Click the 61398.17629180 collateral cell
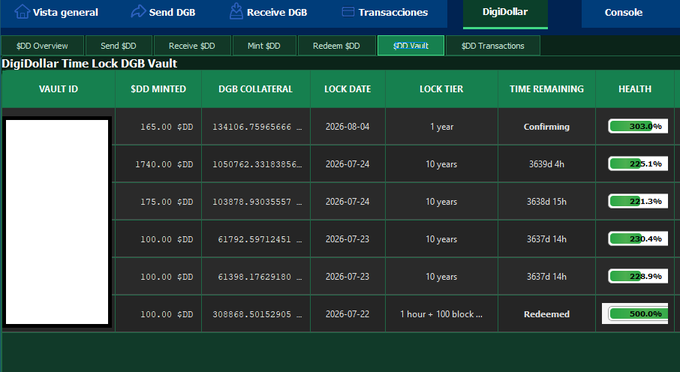The image size is (680, 372). tap(256, 277)
